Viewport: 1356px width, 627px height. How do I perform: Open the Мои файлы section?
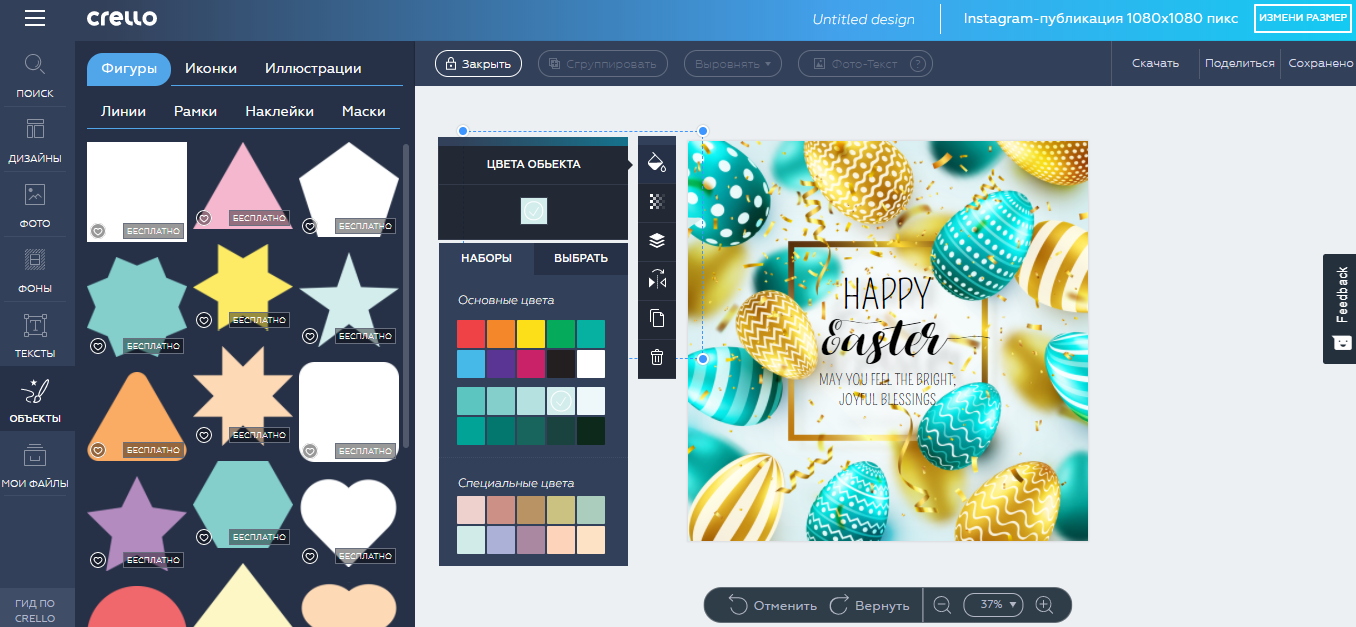click(36, 465)
